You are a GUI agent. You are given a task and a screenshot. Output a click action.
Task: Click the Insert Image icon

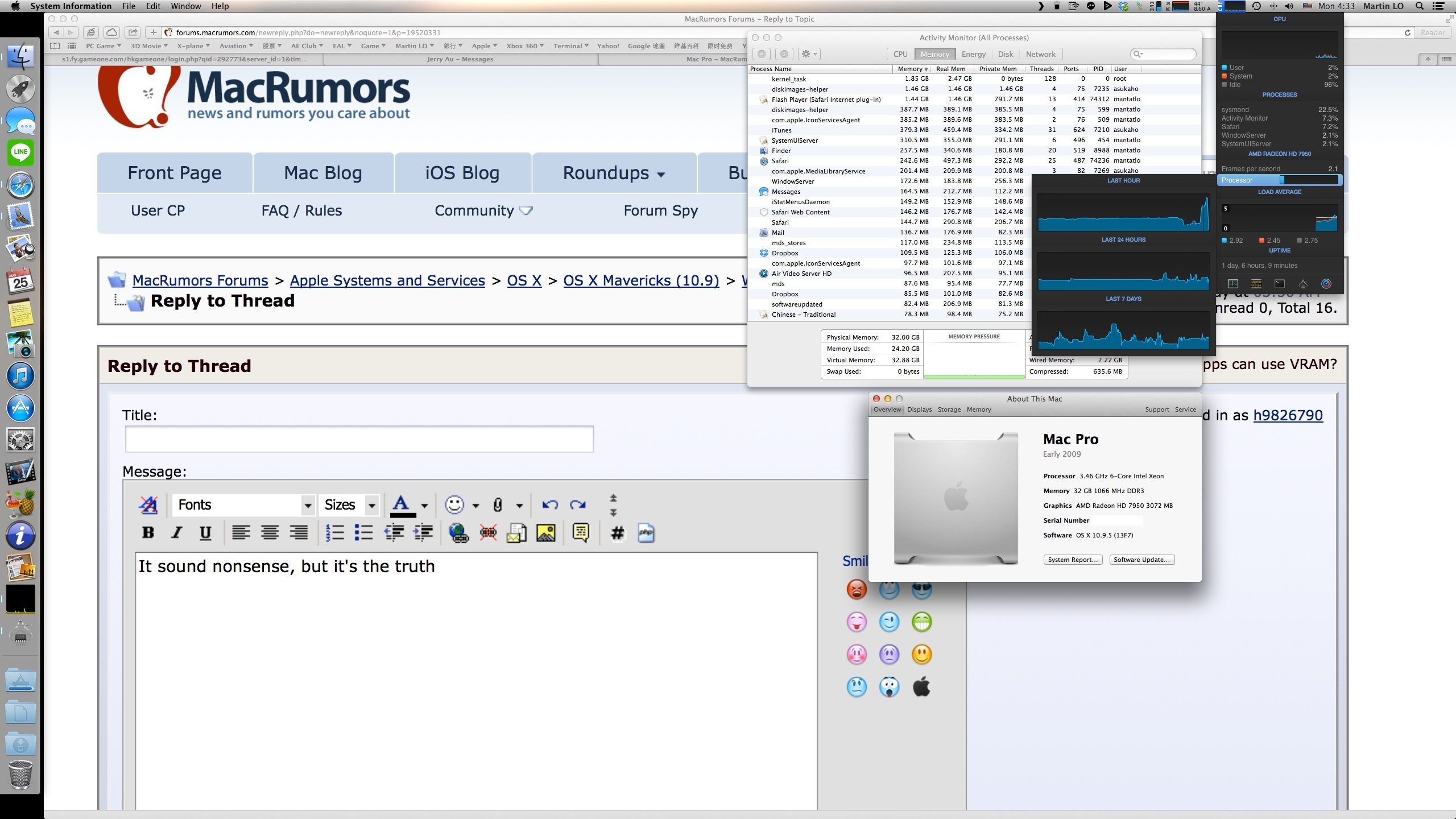pyautogui.click(x=545, y=533)
